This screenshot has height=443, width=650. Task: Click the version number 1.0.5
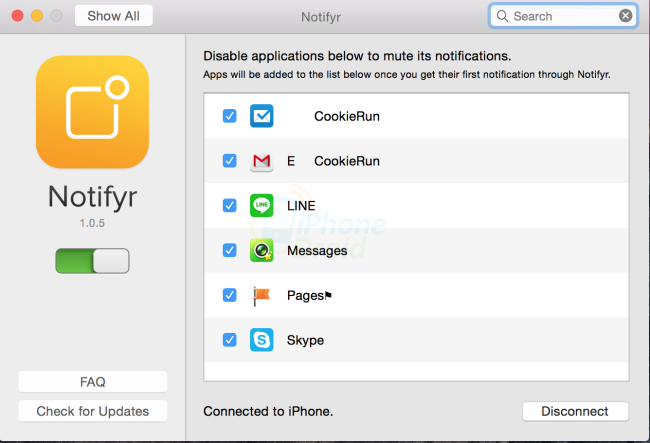[x=92, y=223]
